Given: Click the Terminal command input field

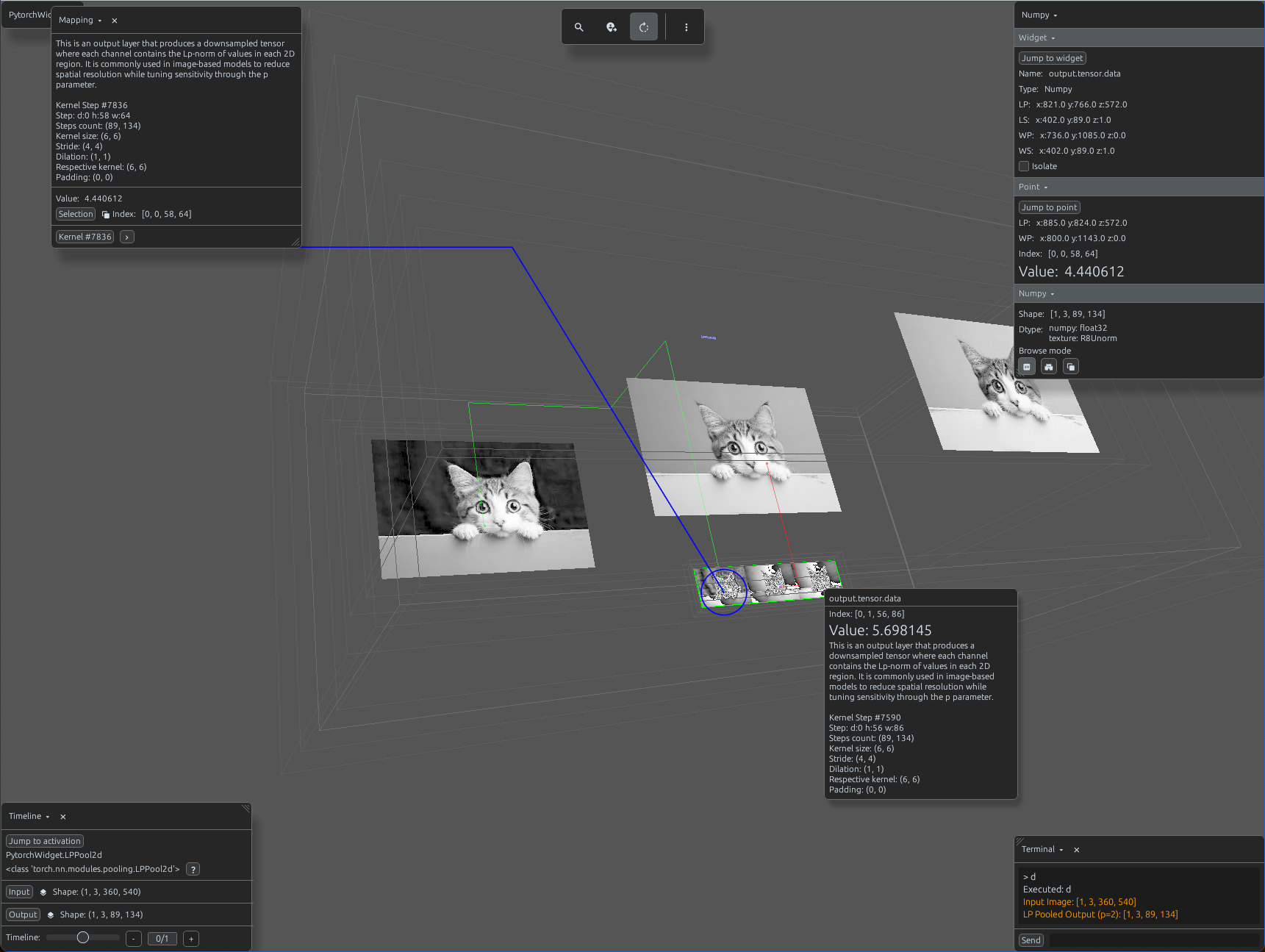Looking at the screenshot, I should [x=1153, y=940].
